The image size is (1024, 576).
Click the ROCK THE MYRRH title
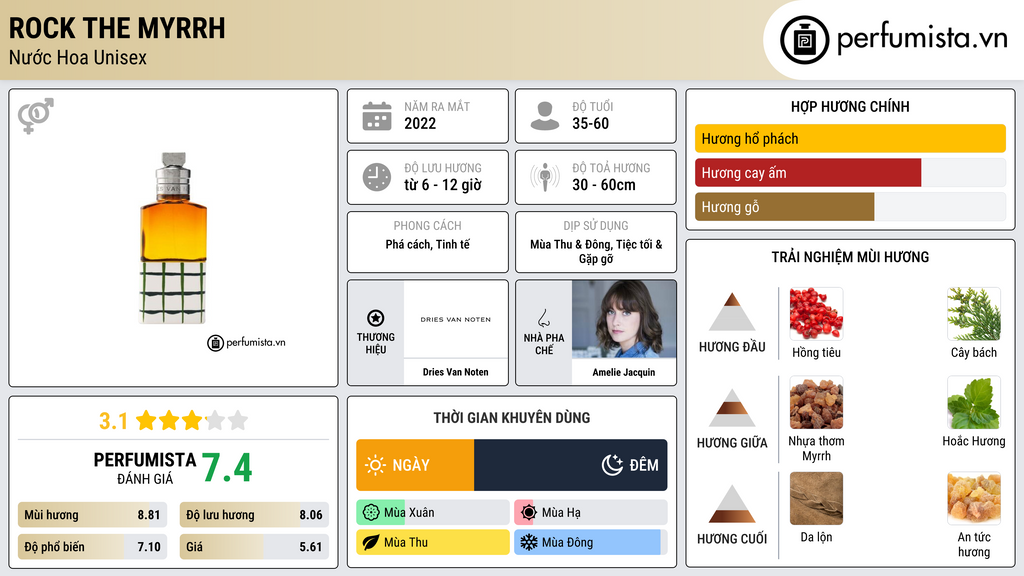pyautogui.click(x=117, y=29)
